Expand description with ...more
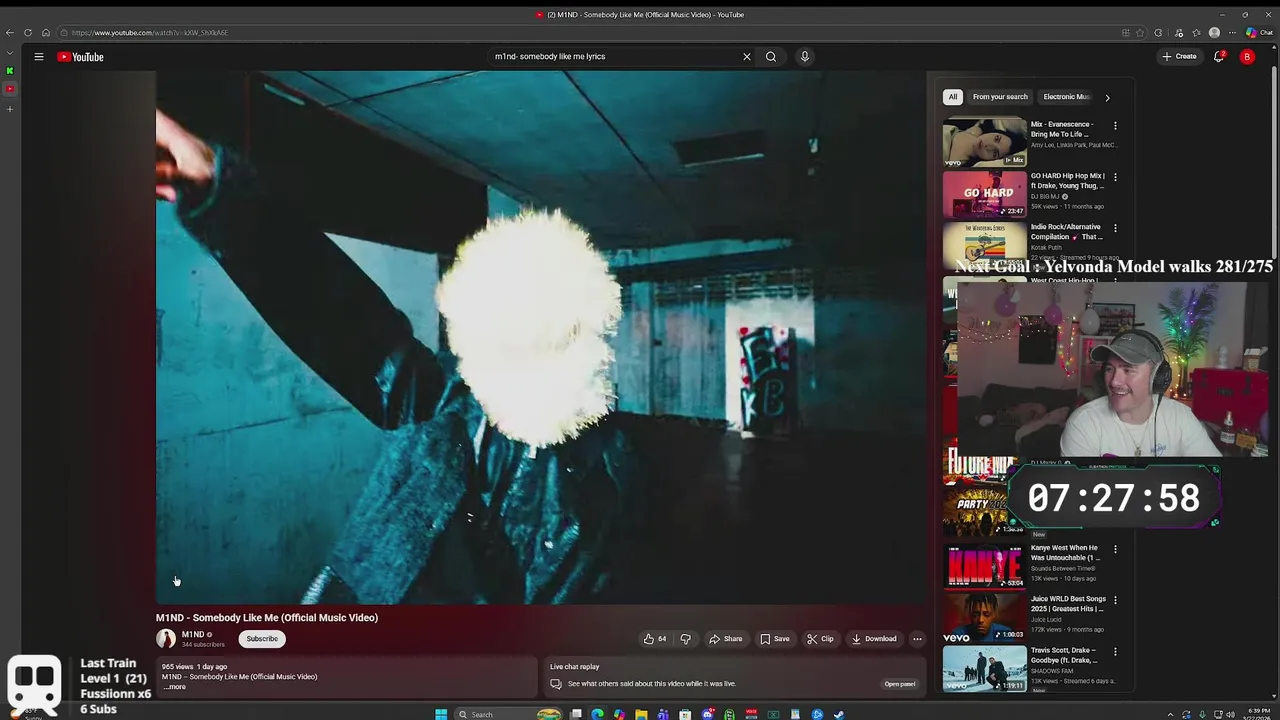 (175, 687)
